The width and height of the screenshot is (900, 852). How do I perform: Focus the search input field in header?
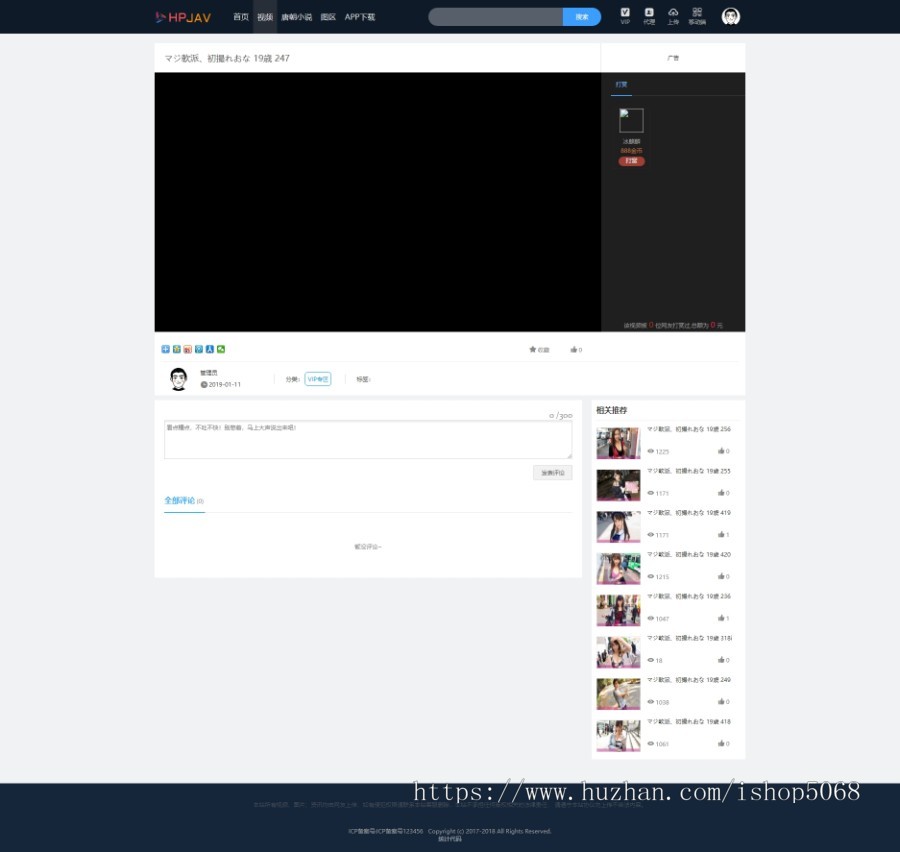tap(495, 17)
